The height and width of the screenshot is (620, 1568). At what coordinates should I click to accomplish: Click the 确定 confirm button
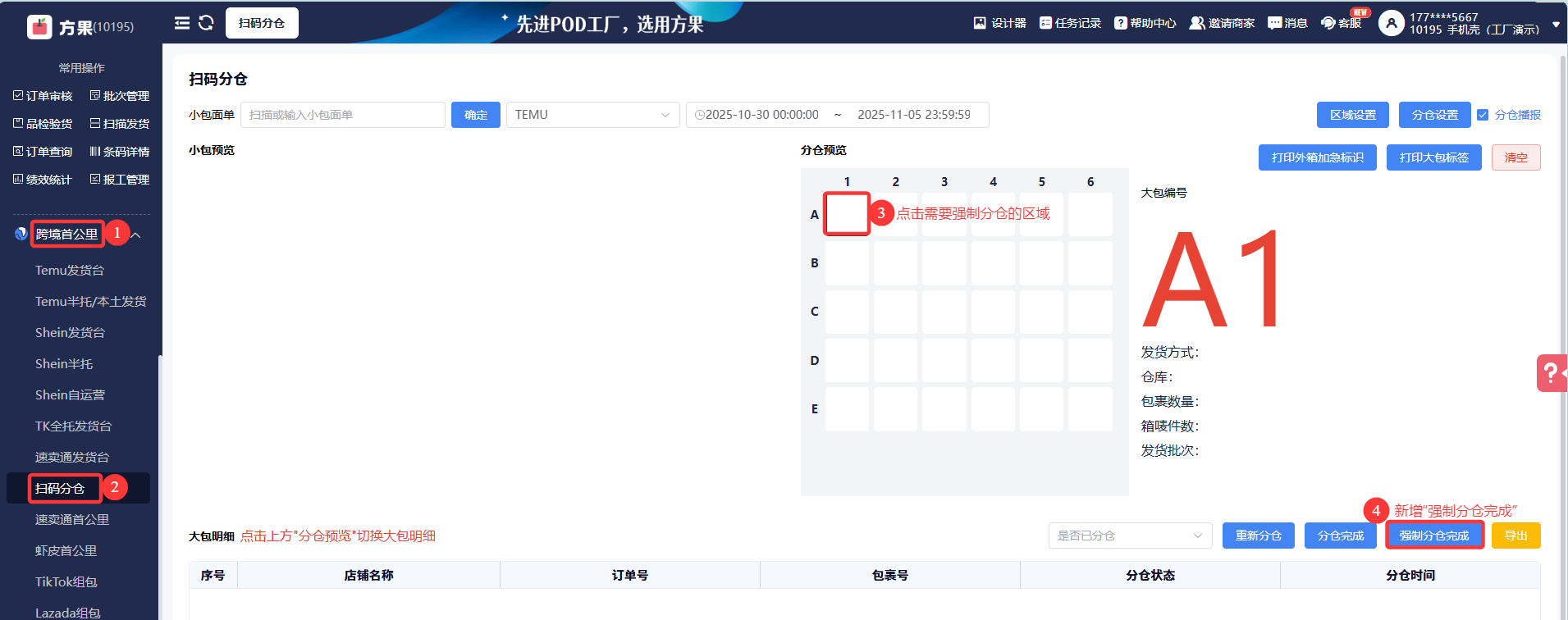[x=476, y=115]
